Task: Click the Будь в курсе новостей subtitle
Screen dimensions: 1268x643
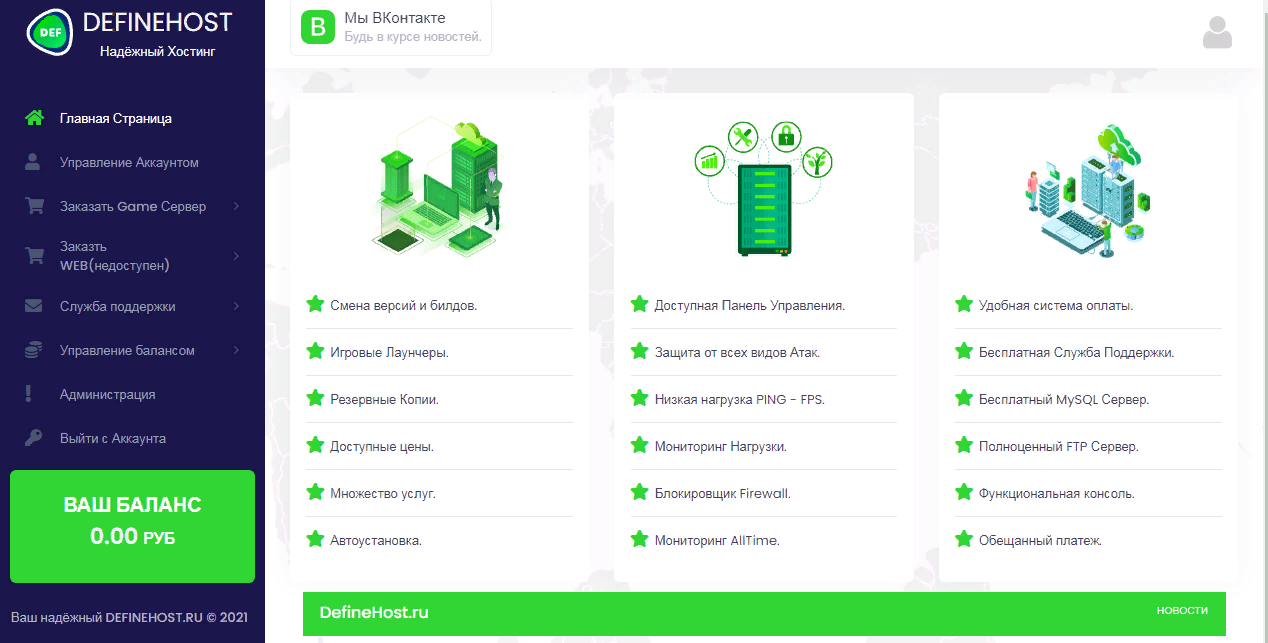Action: (x=413, y=37)
